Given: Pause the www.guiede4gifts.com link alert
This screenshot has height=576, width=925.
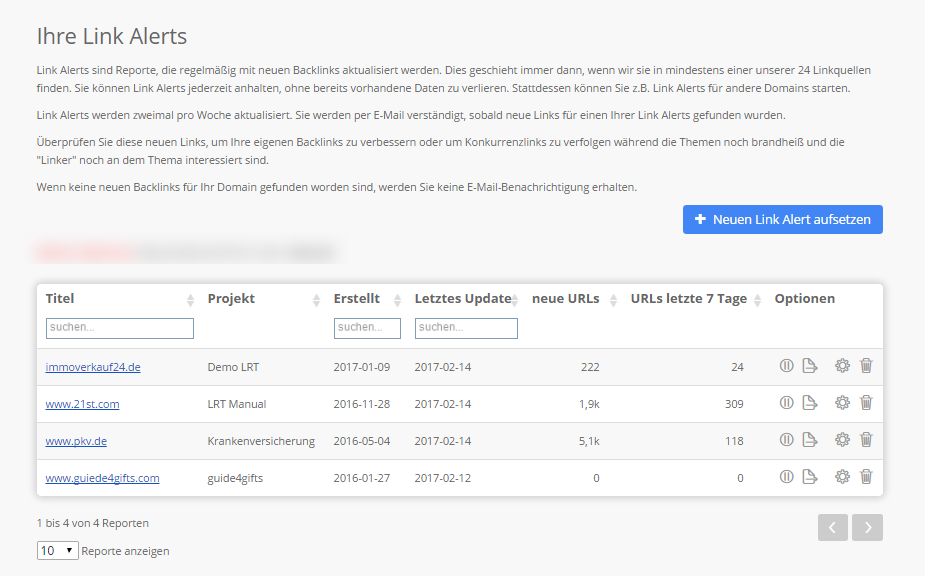Looking at the screenshot, I should point(786,477).
